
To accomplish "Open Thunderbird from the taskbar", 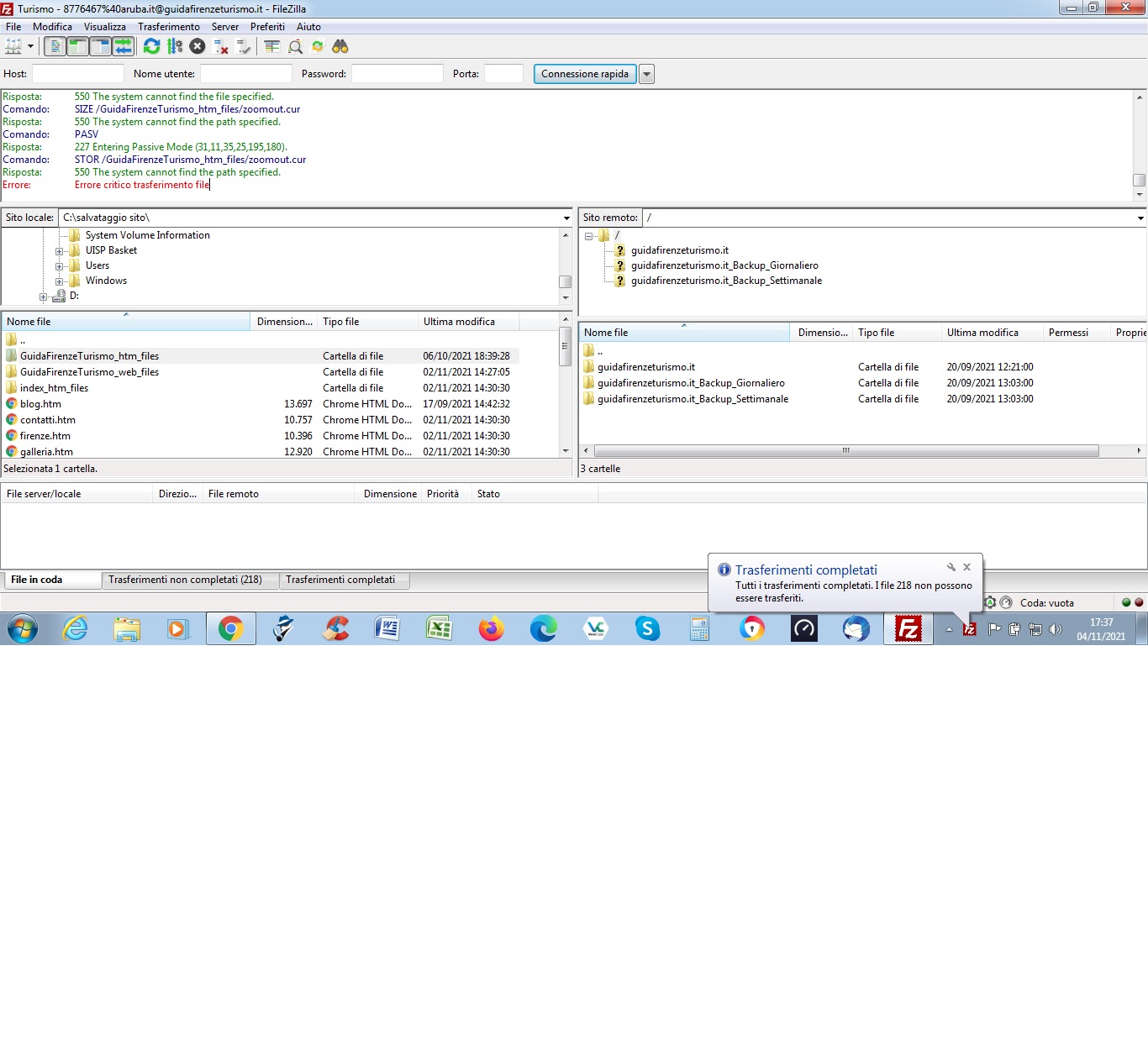I will click(x=856, y=628).
